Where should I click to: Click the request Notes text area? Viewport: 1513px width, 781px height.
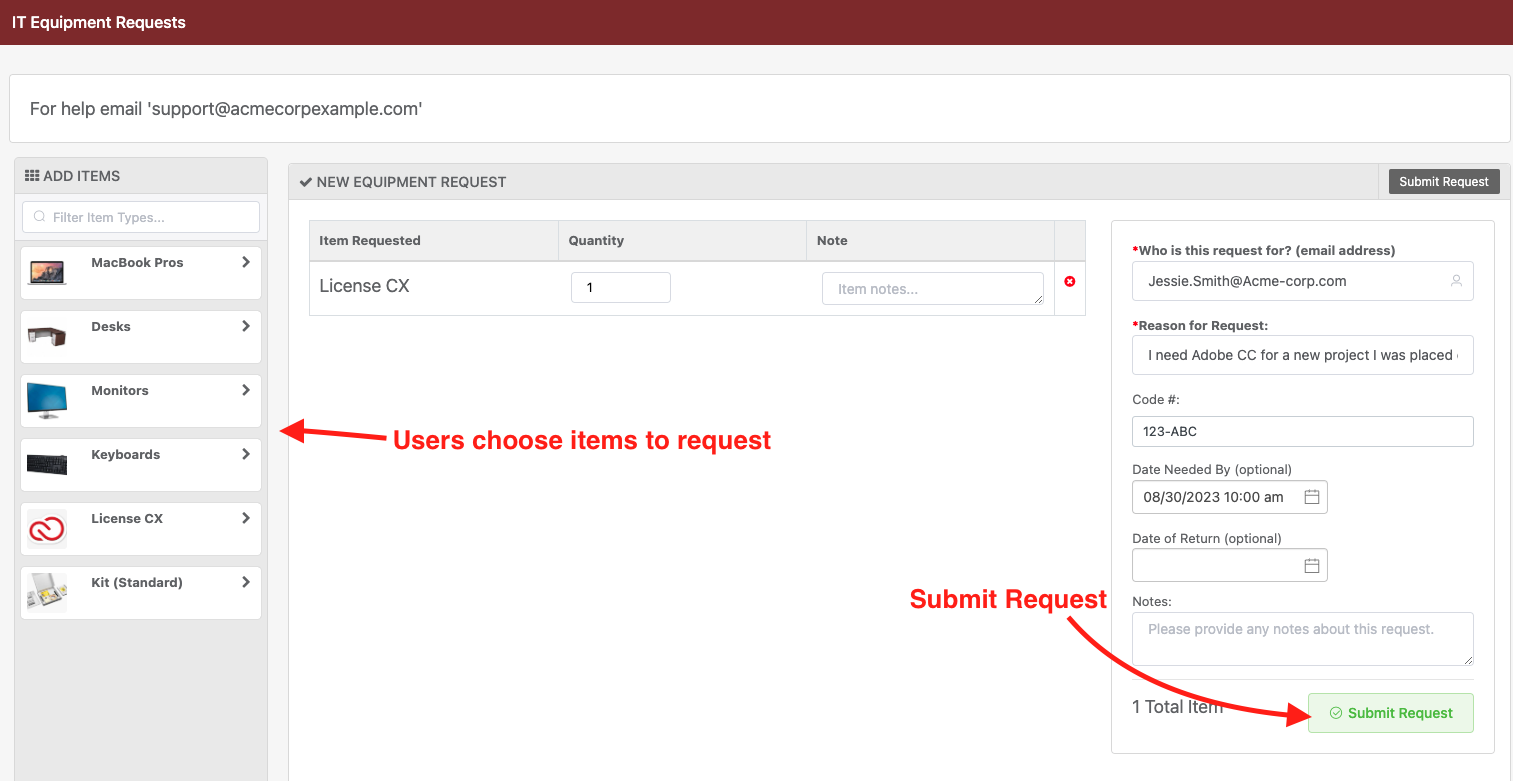[x=1303, y=639]
